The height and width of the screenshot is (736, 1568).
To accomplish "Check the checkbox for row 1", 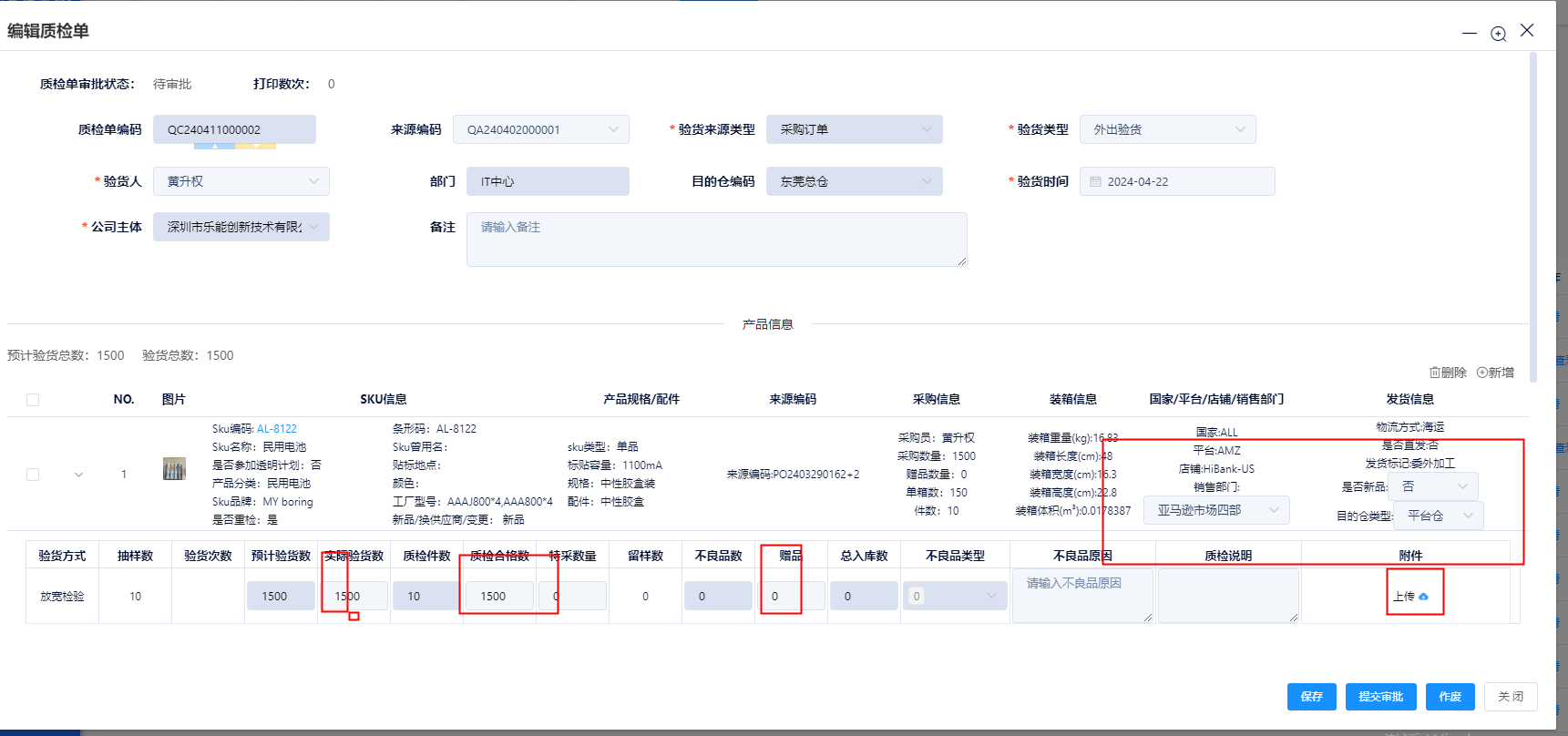I will (x=33, y=475).
